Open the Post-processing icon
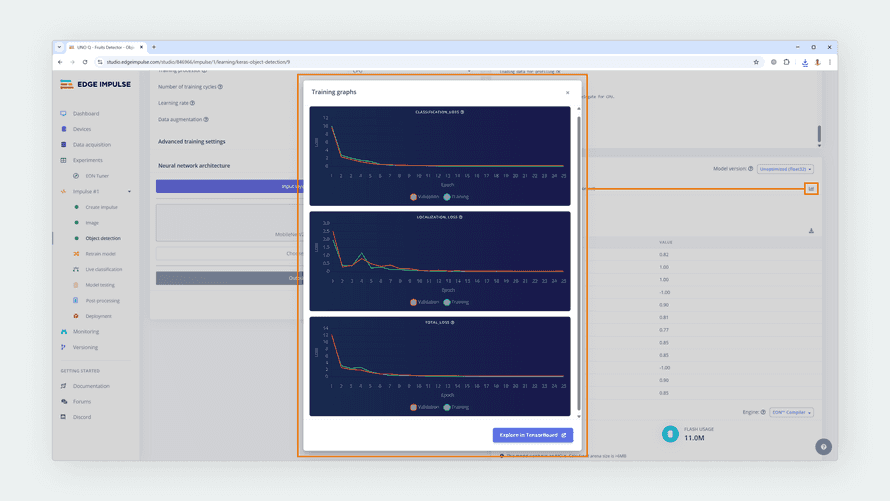This screenshot has height=501, width=890. pos(76,300)
